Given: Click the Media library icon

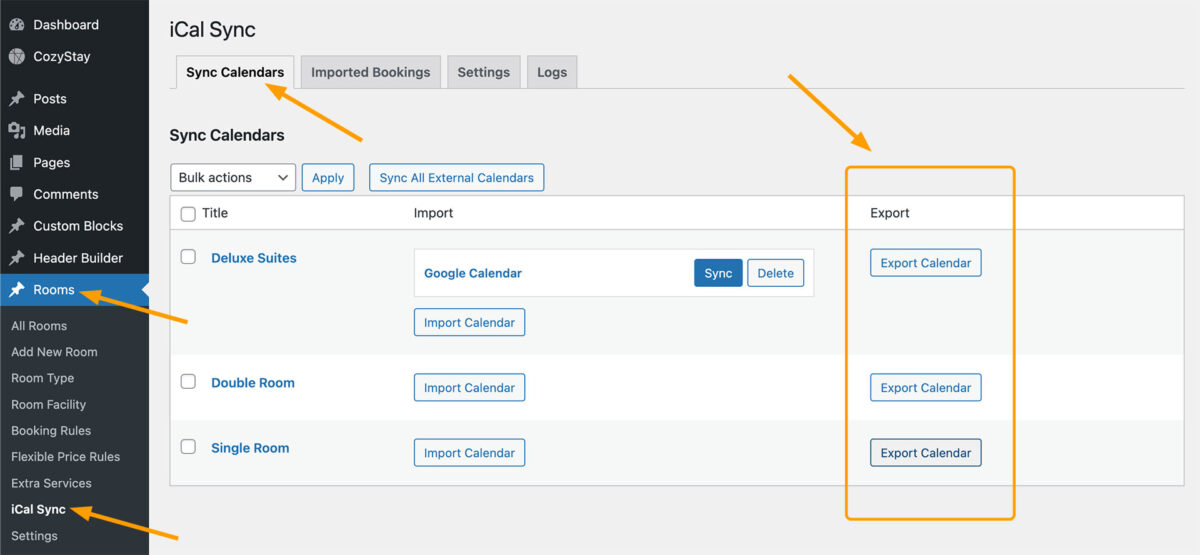Looking at the screenshot, I should [16, 130].
